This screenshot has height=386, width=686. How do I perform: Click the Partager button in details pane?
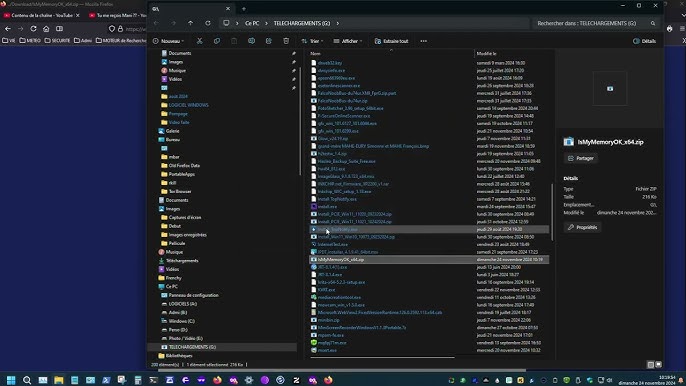(581, 158)
